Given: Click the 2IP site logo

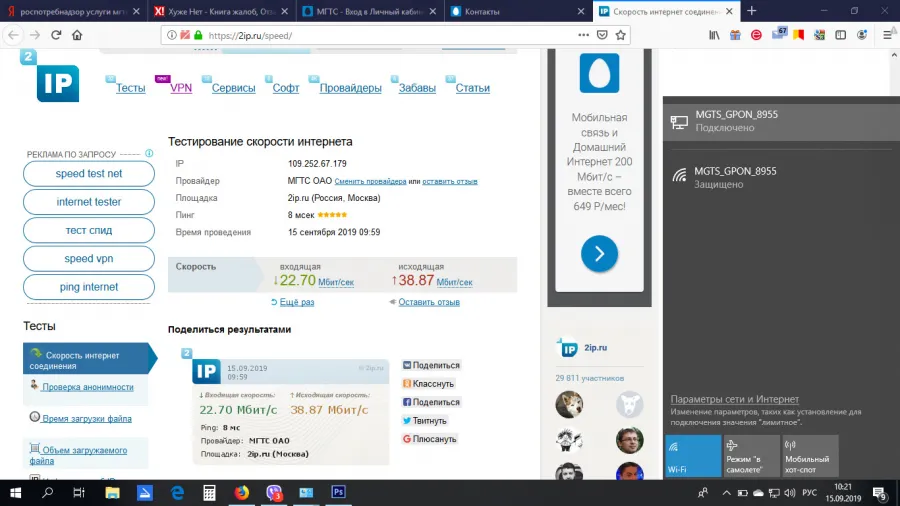Looking at the screenshot, I should [x=57, y=83].
